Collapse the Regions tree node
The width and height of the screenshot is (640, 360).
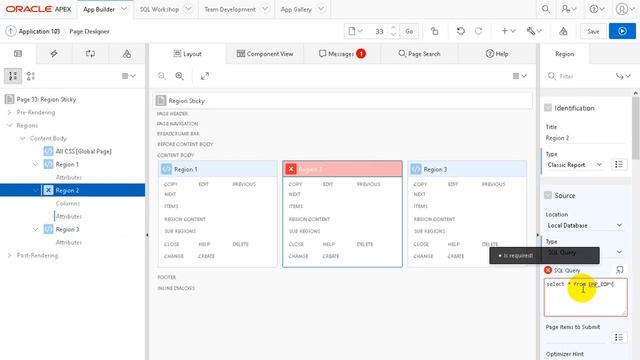pos(9,125)
